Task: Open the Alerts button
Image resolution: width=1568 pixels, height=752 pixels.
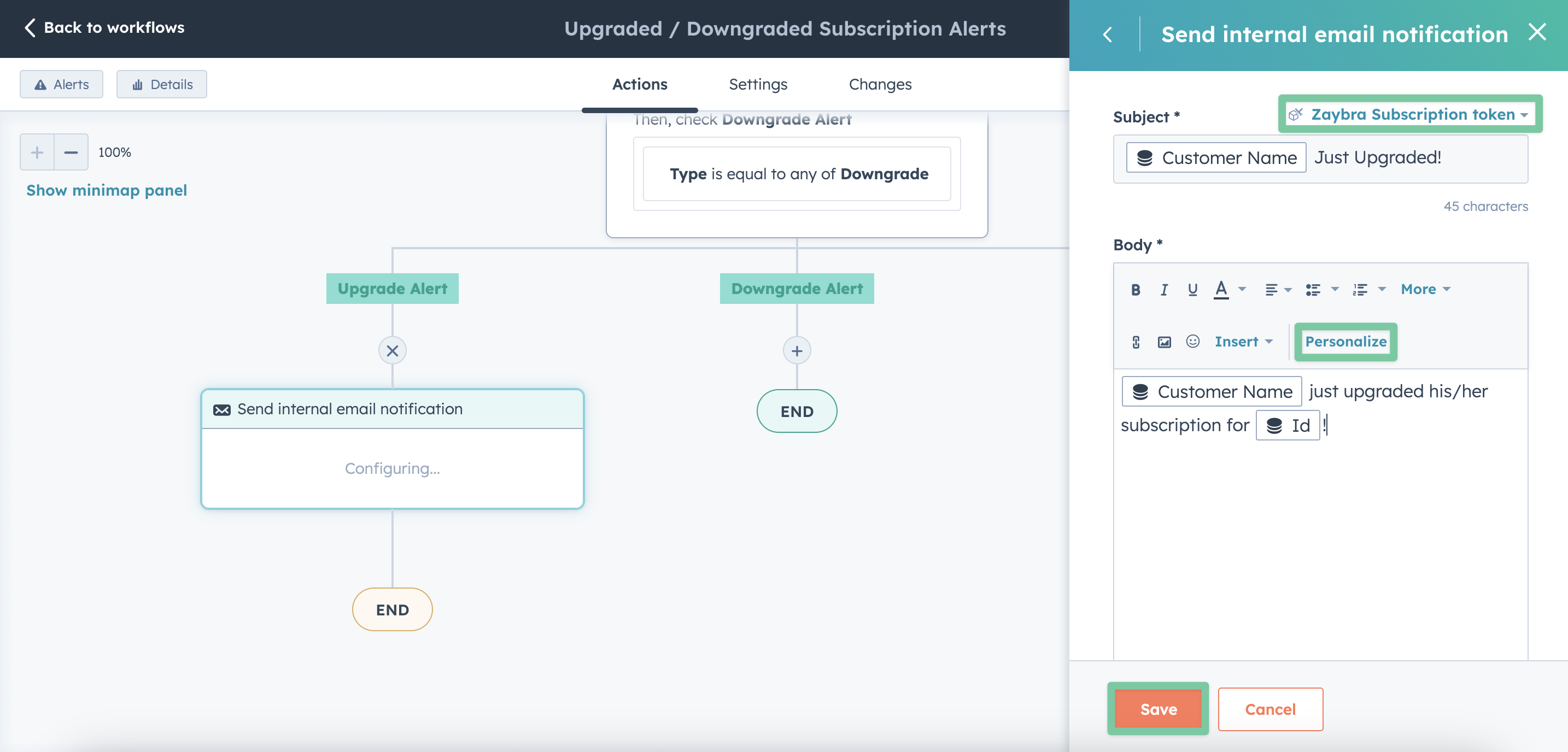Action: (x=61, y=84)
